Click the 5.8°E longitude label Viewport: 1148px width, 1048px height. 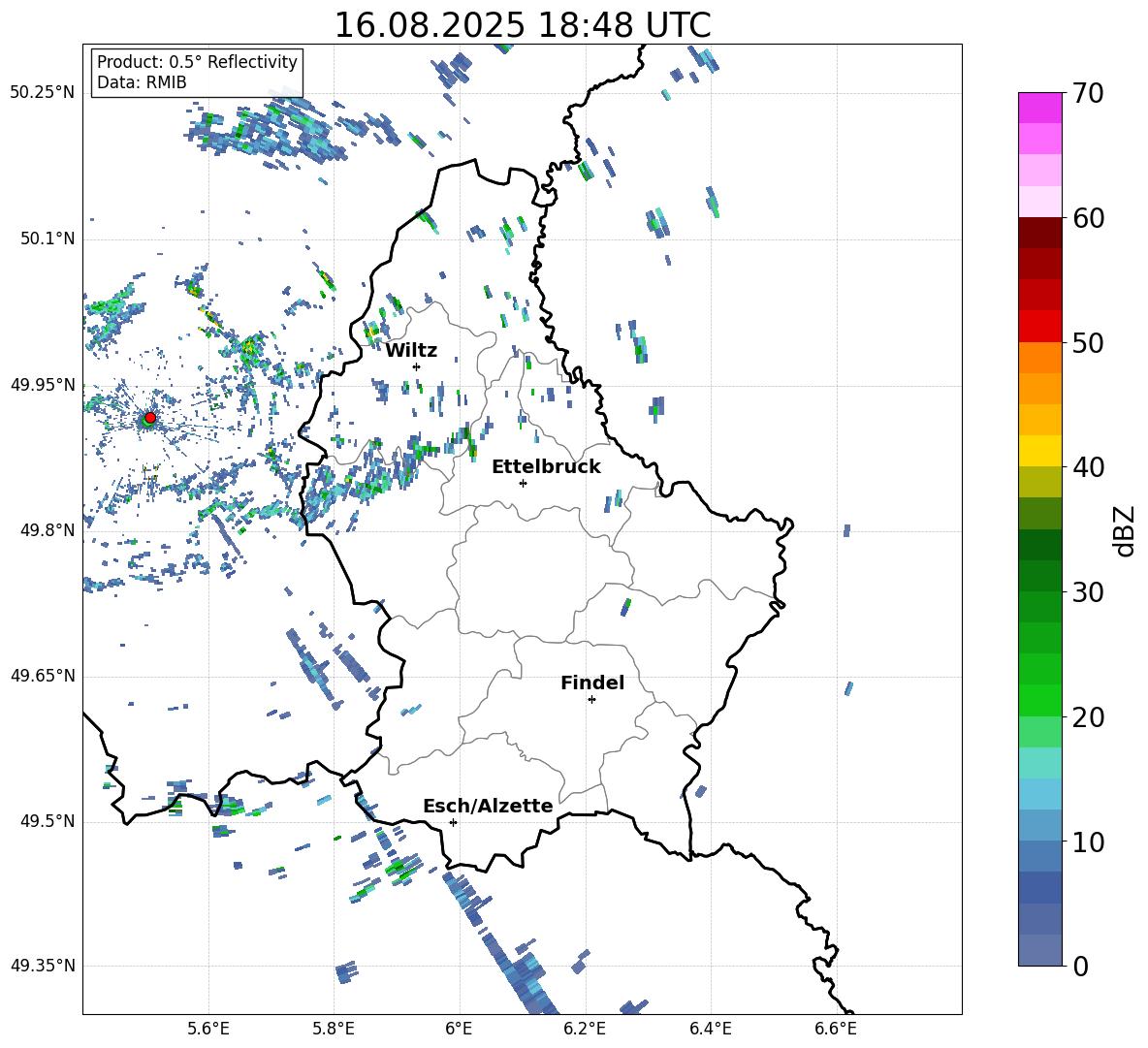click(334, 1030)
